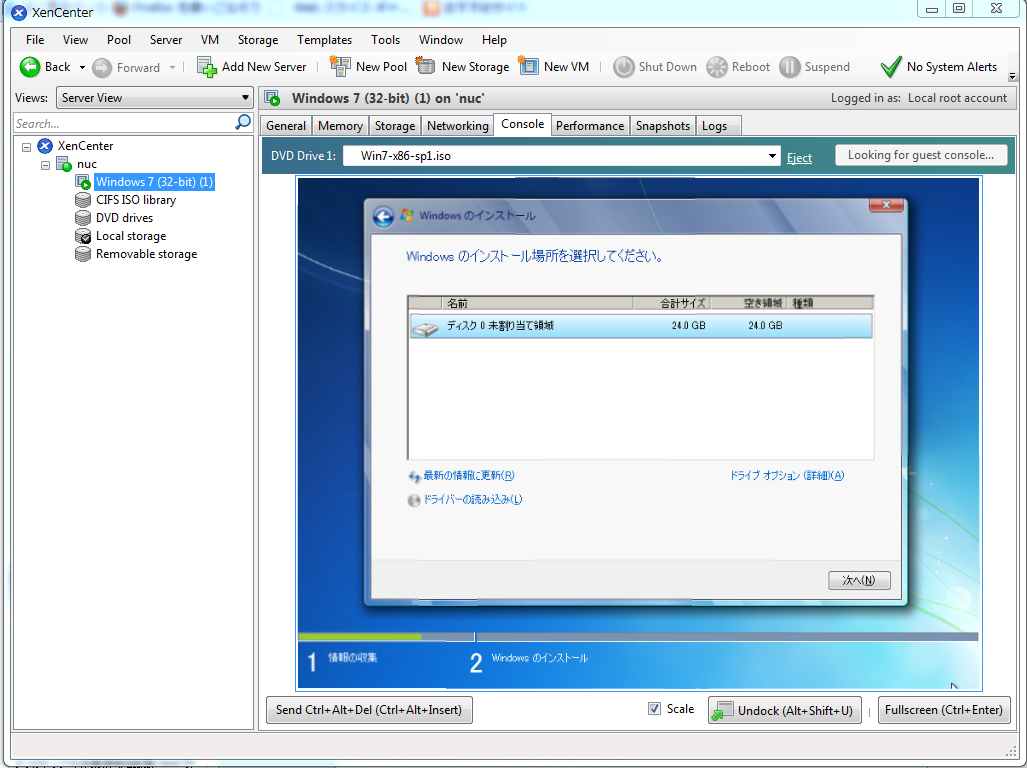
Task: Switch to the Networking tab
Action: click(458, 126)
